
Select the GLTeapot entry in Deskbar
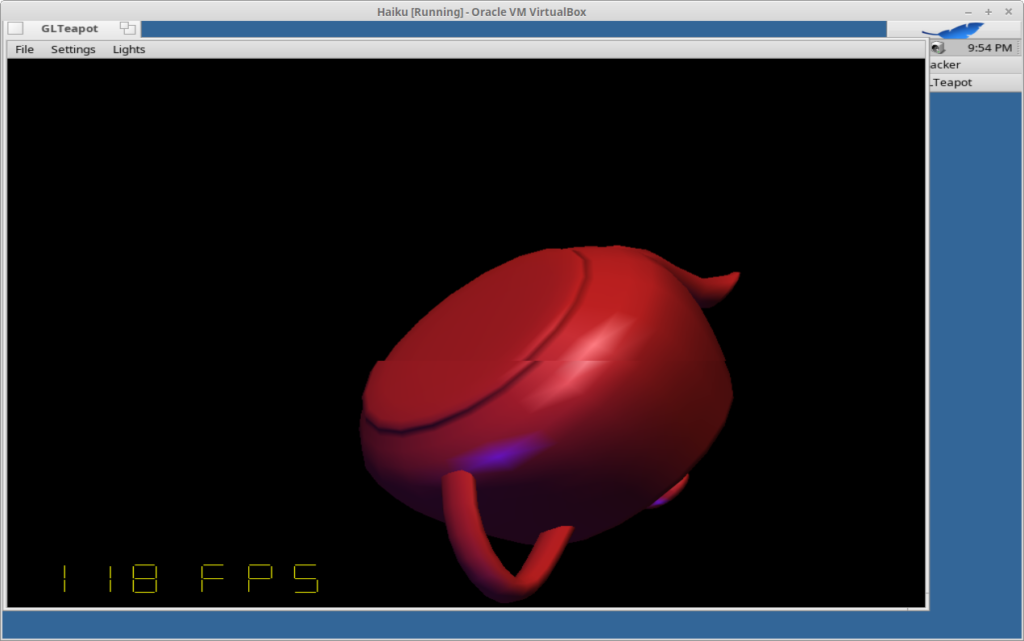click(x=976, y=82)
